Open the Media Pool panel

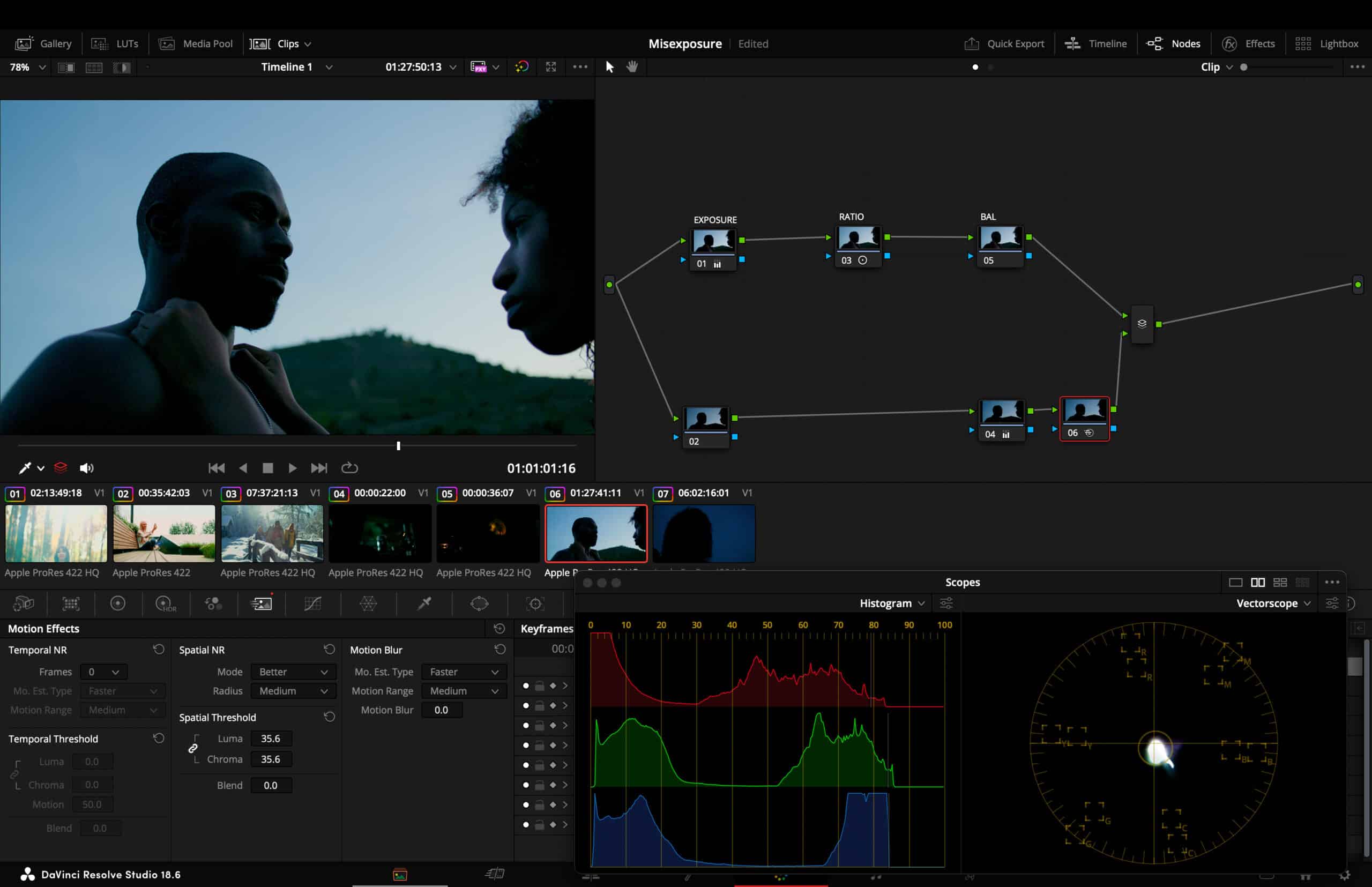pyautogui.click(x=195, y=44)
